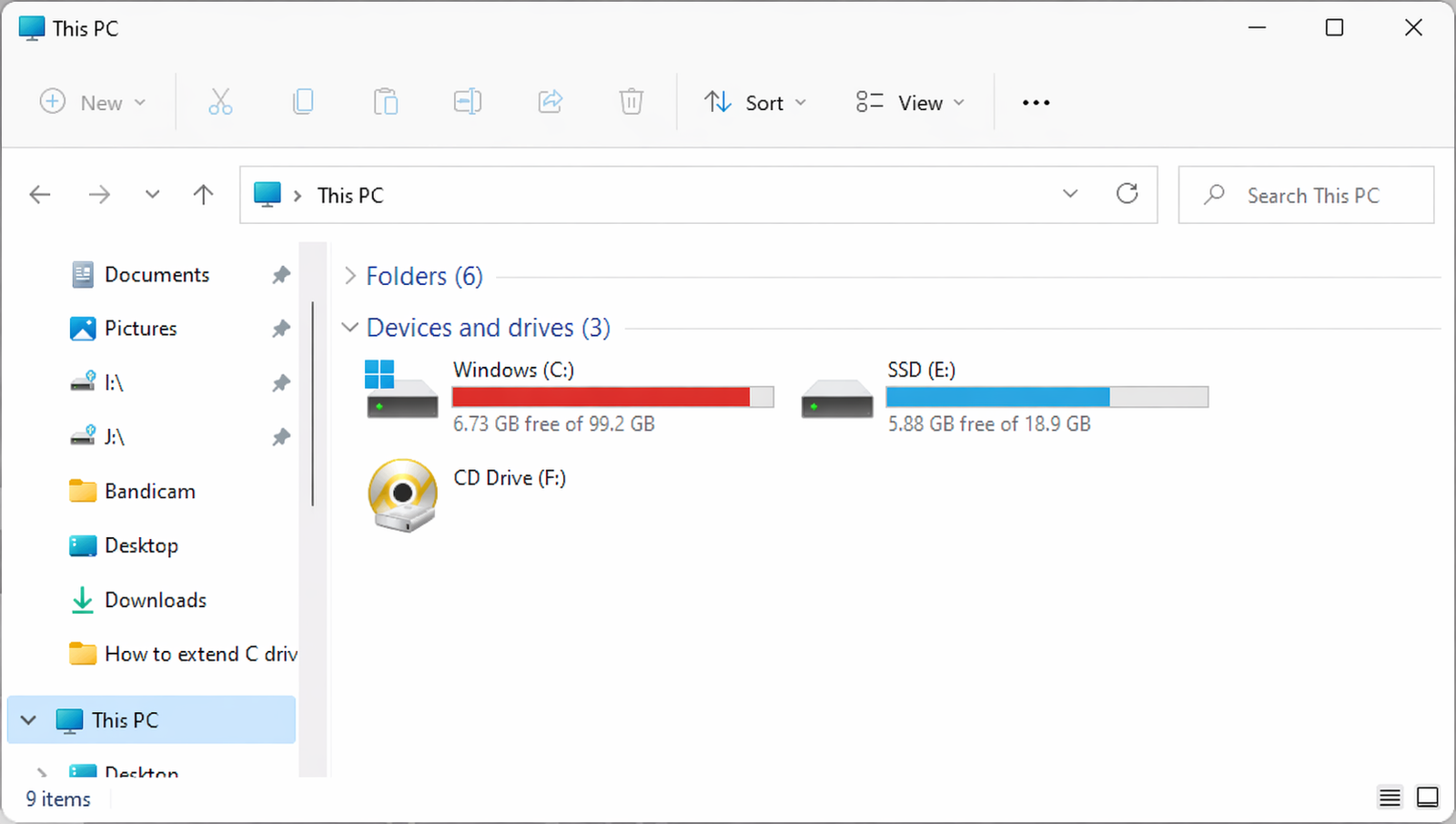Switch to large thumbnails view in status bar
Viewport: 1456px width, 824px height.
click(1428, 798)
